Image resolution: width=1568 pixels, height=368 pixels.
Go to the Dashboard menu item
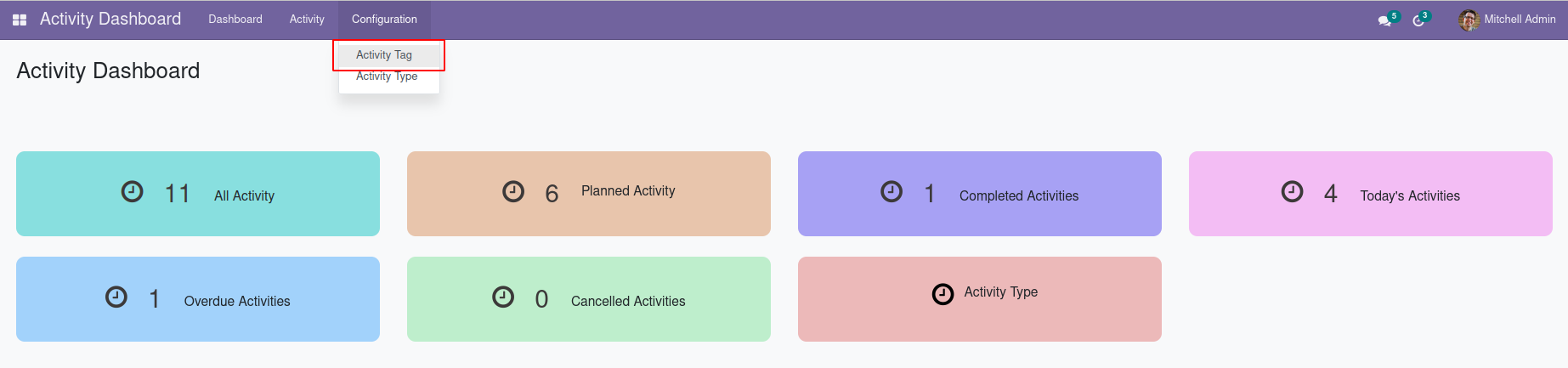[235, 20]
